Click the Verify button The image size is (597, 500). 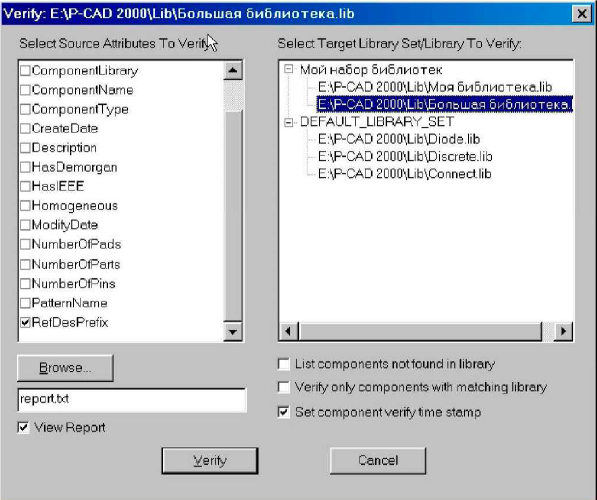[x=210, y=461]
